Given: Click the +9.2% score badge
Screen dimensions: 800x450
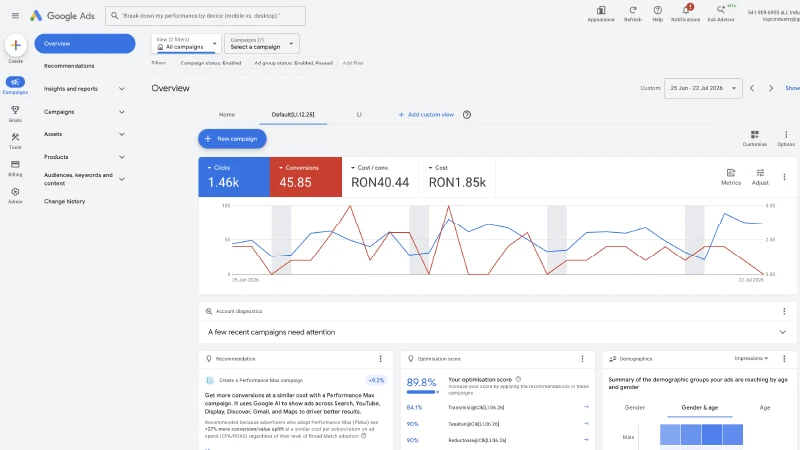Looking at the screenshot, I should click(x=377, y=380).
